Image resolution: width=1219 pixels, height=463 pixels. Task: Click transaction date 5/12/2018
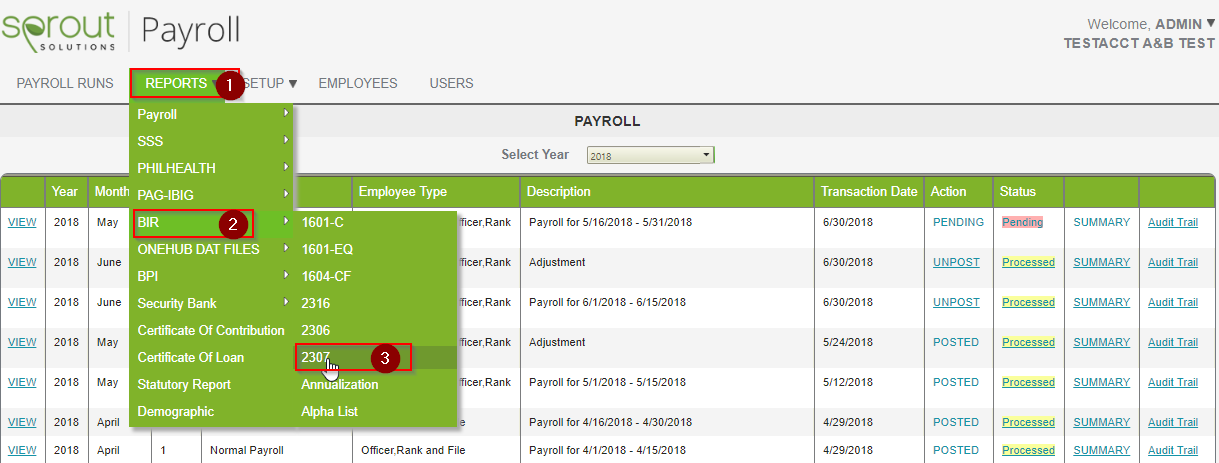coord(846,382)
